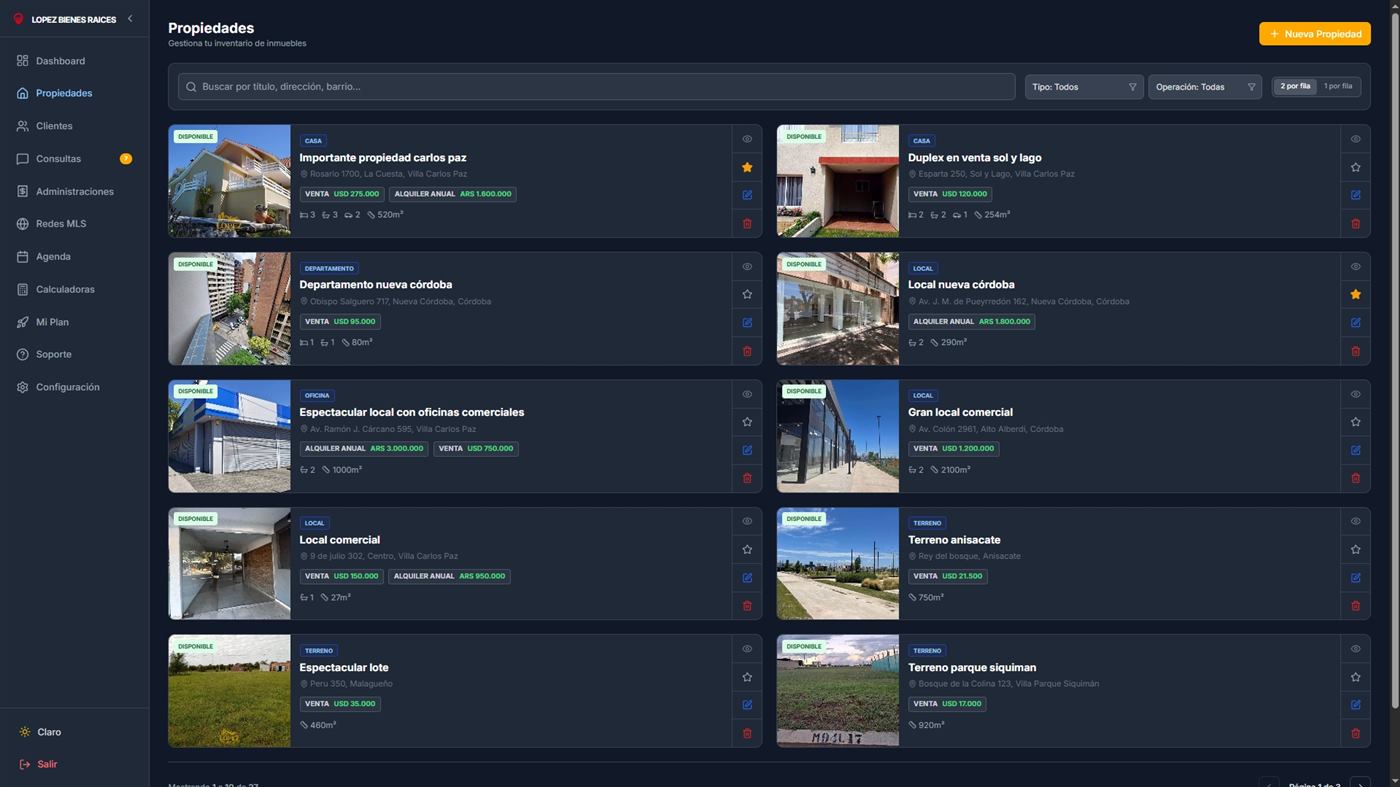Open the Operación: Todas filter dropdown

(x=1204, y=87)
